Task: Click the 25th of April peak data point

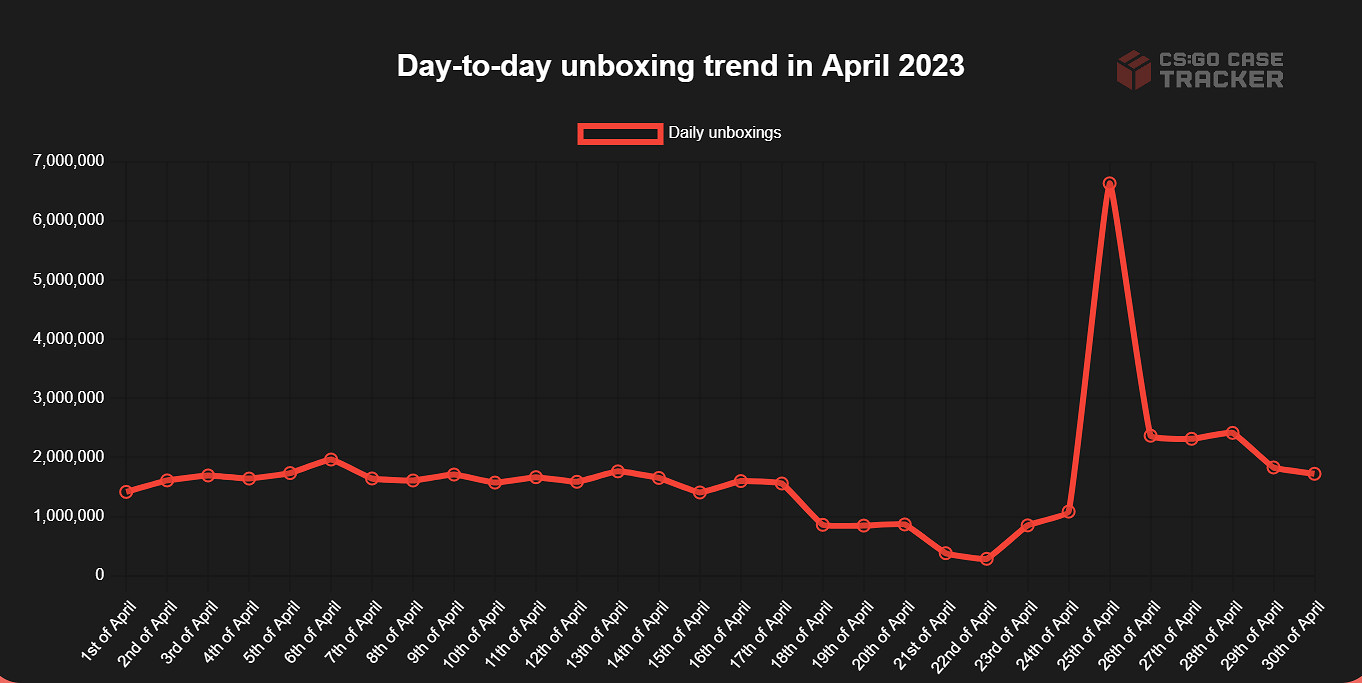Action: pos(1110,183)
